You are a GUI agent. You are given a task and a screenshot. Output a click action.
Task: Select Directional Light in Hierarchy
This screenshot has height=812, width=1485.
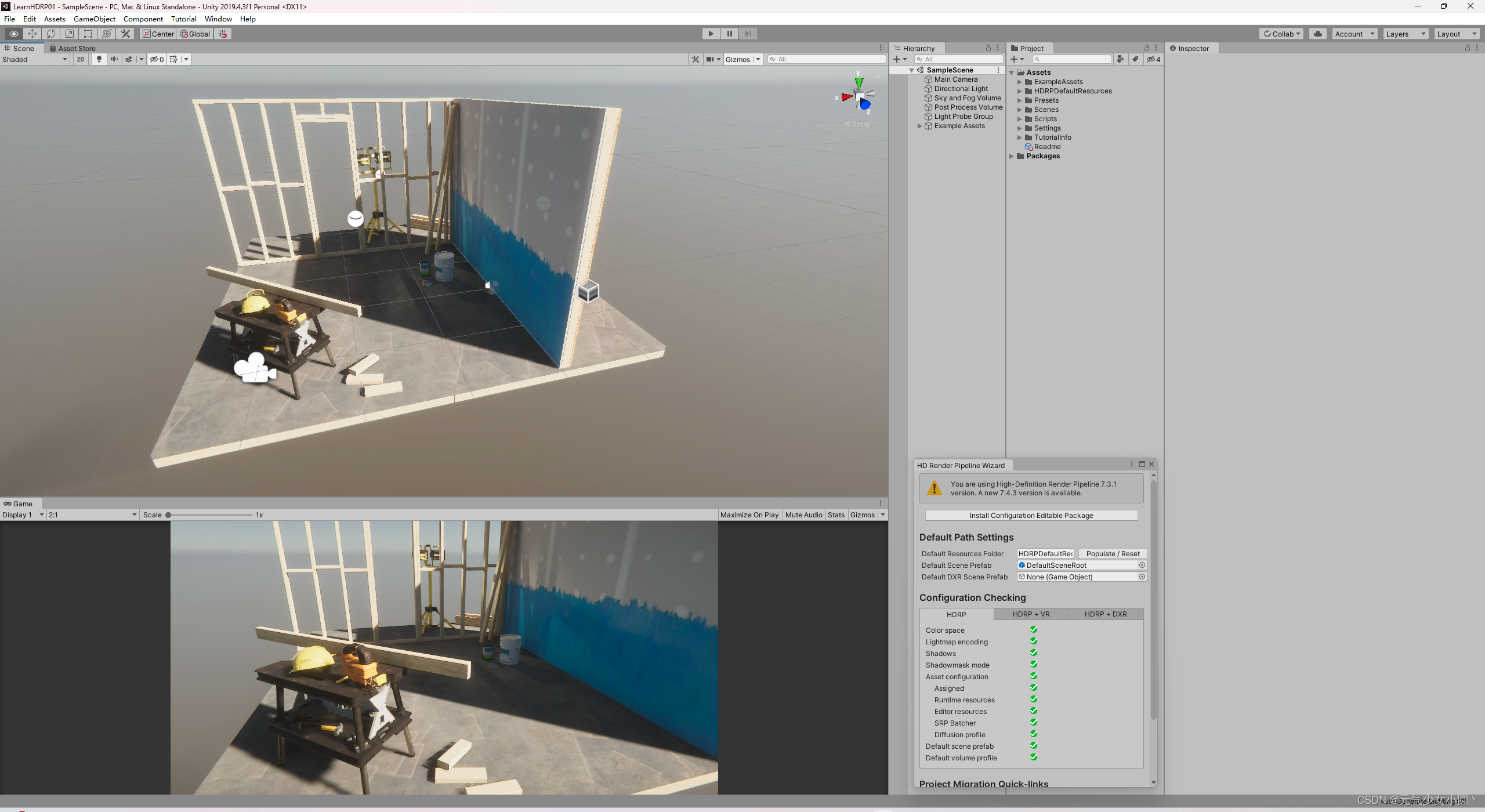(x=961, y=89)
